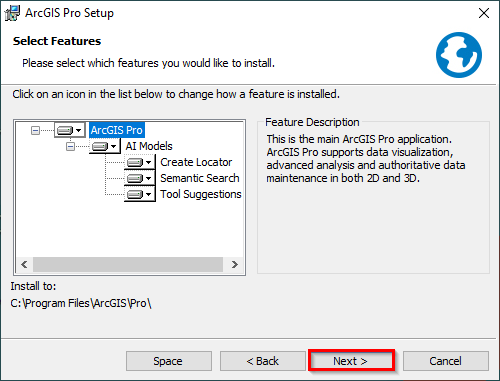Click the setup installer icon in title bar
This screenshot has height=381, width=500.
(12, 13)
